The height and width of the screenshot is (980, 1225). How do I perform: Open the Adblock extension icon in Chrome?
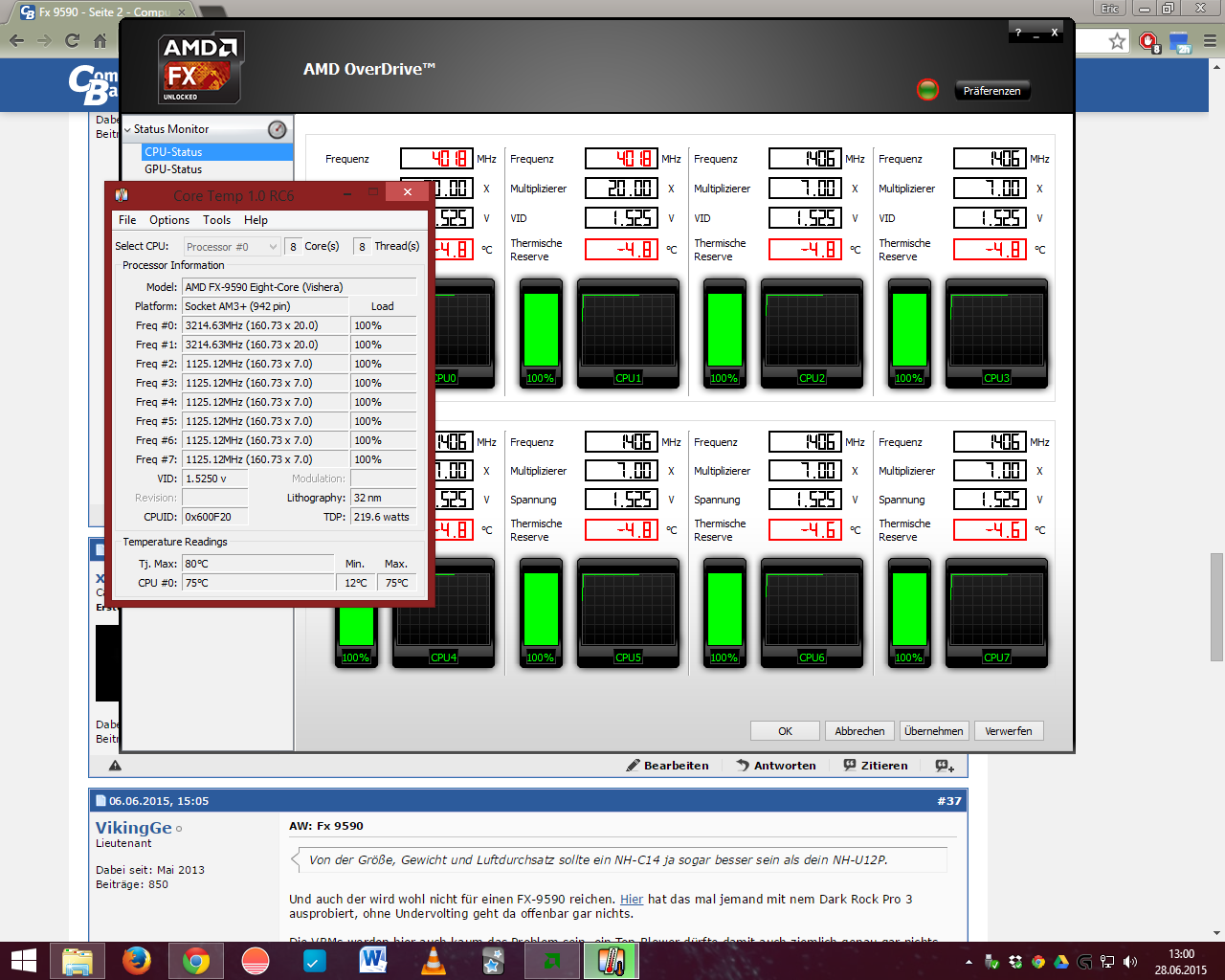pyautogui.click(x=1148, y=42)
